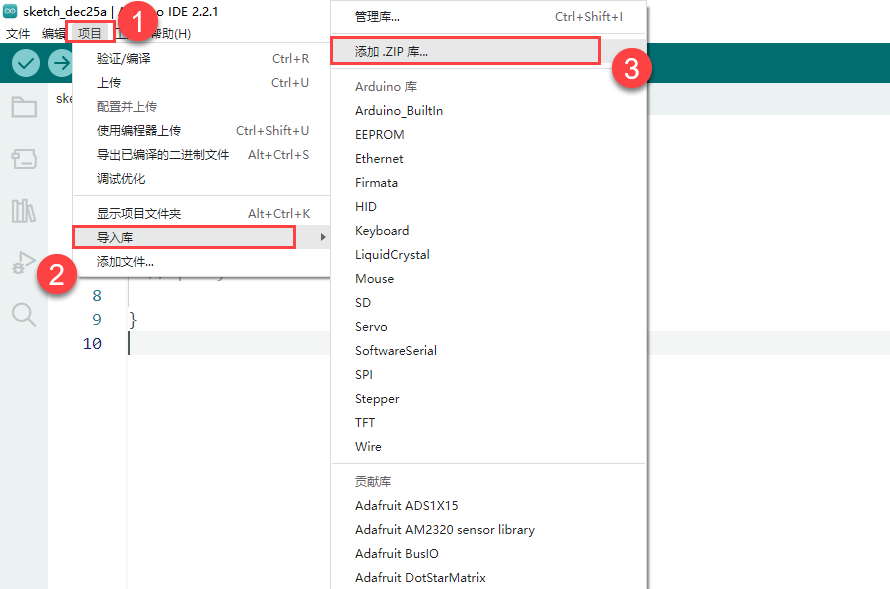The image size is (890, 589).
Task: Choose 管理库... from the submenu
Action: (377, 17)
